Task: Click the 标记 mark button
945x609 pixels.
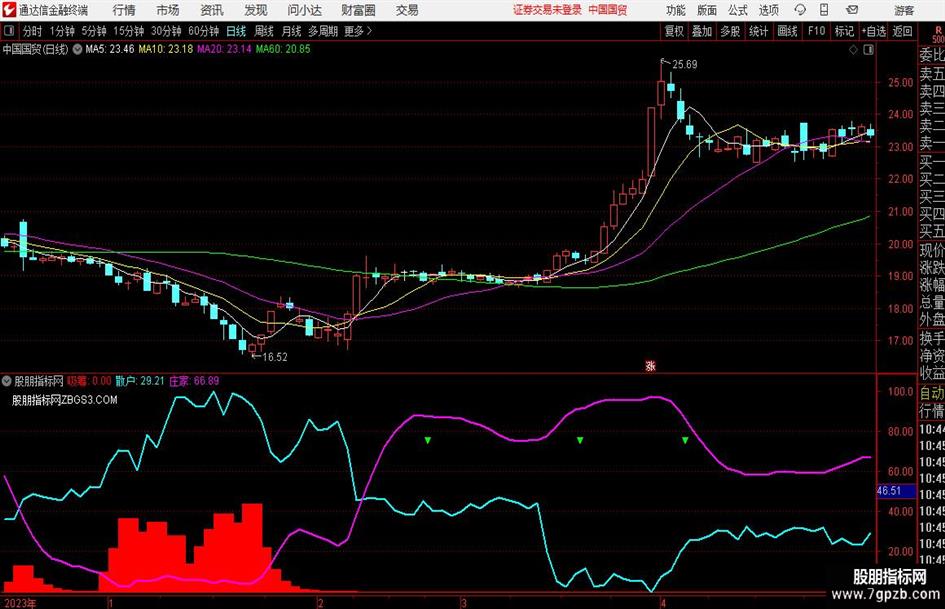Action: coord(844,31)
